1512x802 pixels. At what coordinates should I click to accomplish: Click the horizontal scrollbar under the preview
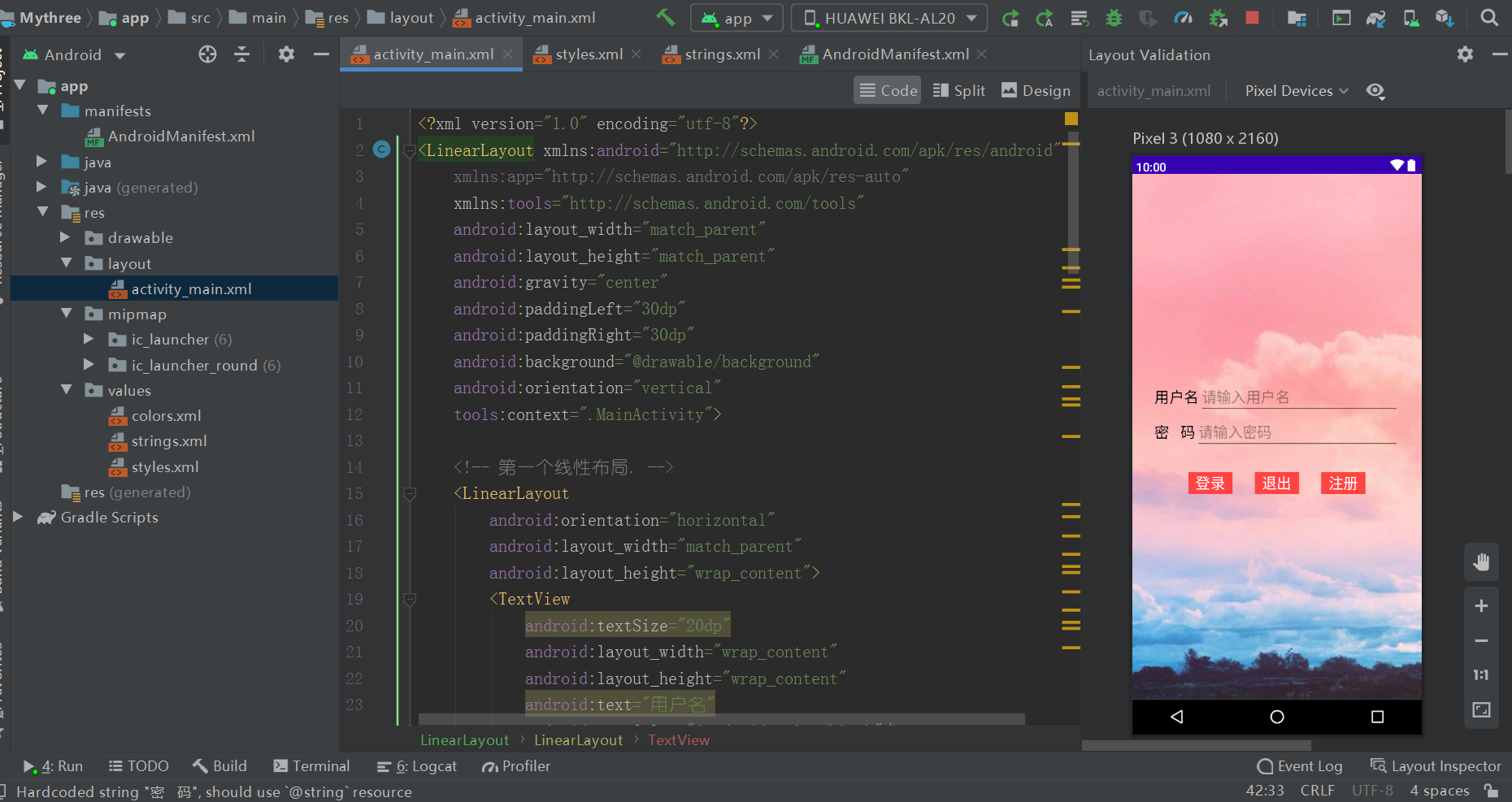coord(1196,745)
